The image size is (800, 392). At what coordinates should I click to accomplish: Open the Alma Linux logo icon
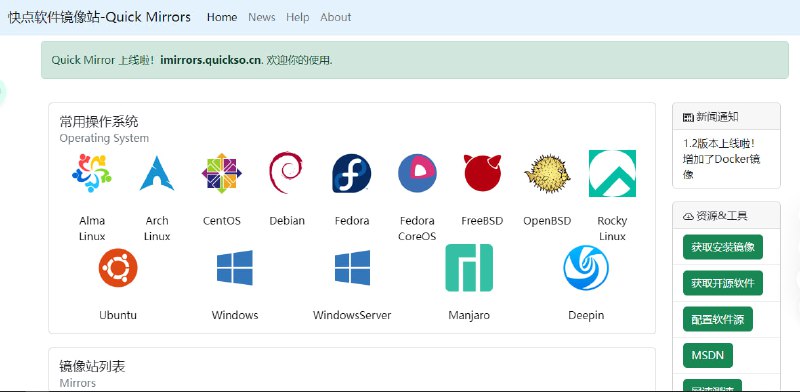pyautogui.click(x=92, y=173)
